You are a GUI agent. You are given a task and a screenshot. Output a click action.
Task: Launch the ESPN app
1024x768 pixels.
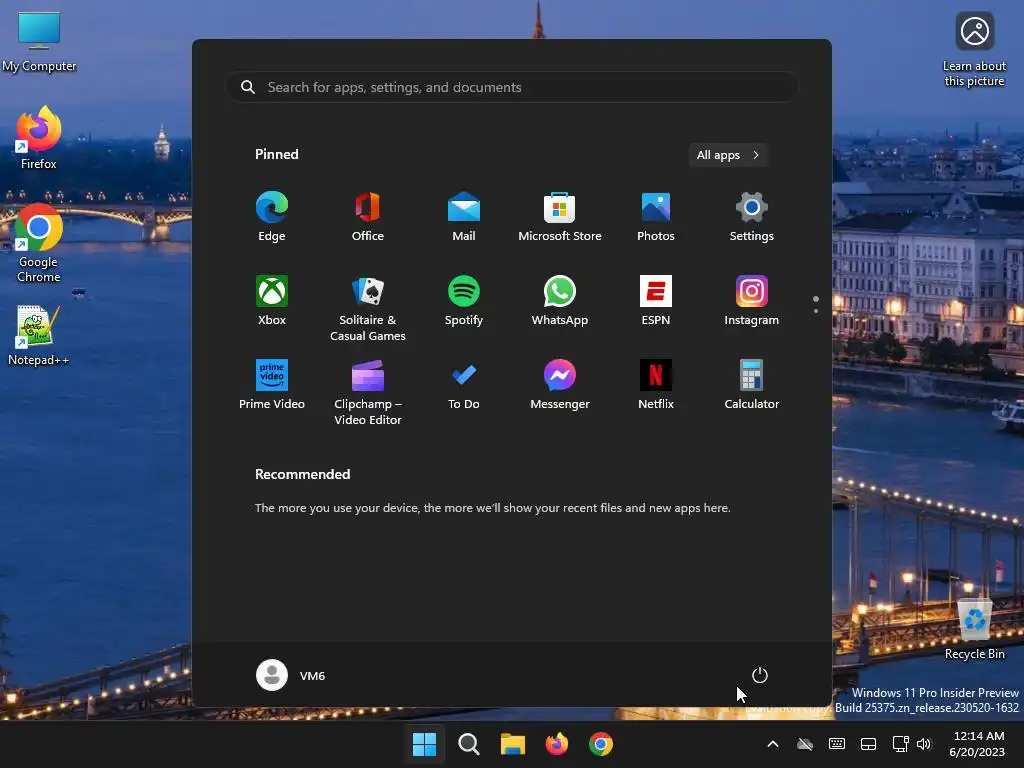(656, 301)
